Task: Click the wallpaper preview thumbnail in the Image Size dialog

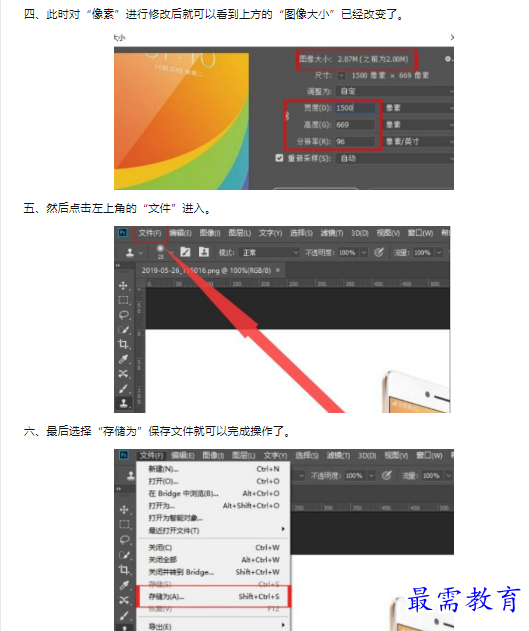Action: tap(181, 121)
